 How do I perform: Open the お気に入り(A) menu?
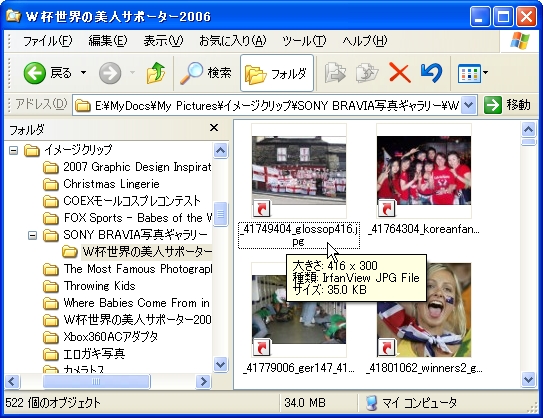pyautogui.click(x=232, y=41)
